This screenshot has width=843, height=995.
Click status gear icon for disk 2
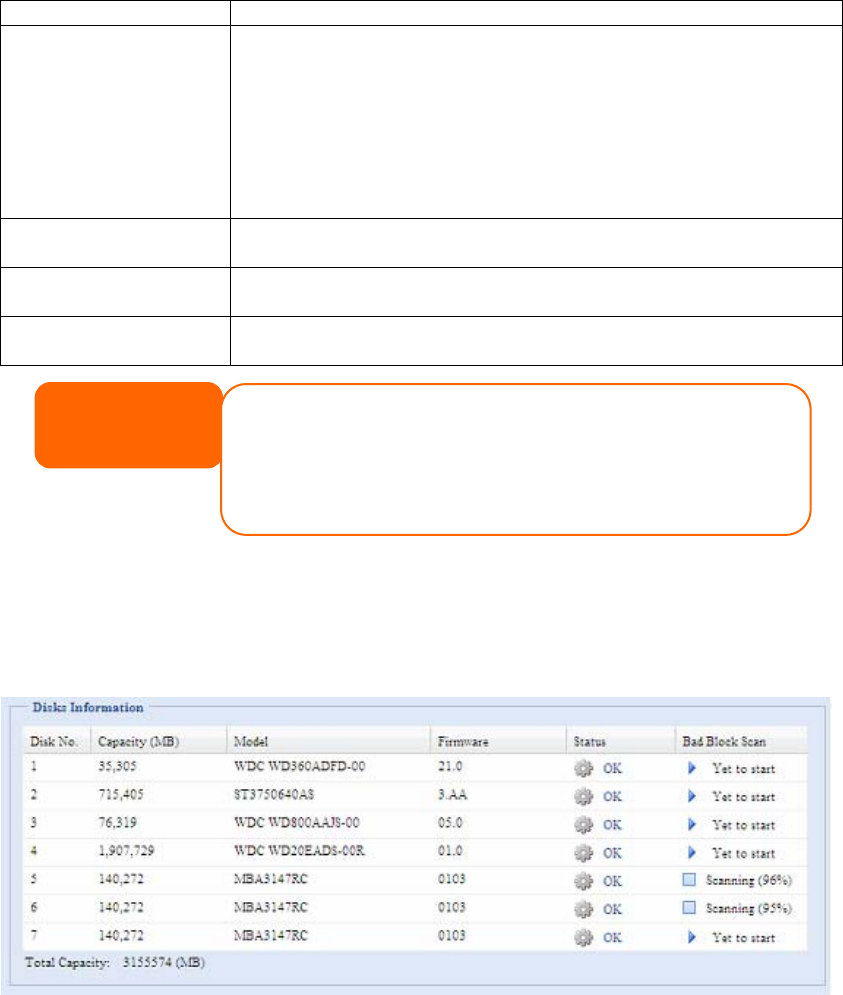583,796
